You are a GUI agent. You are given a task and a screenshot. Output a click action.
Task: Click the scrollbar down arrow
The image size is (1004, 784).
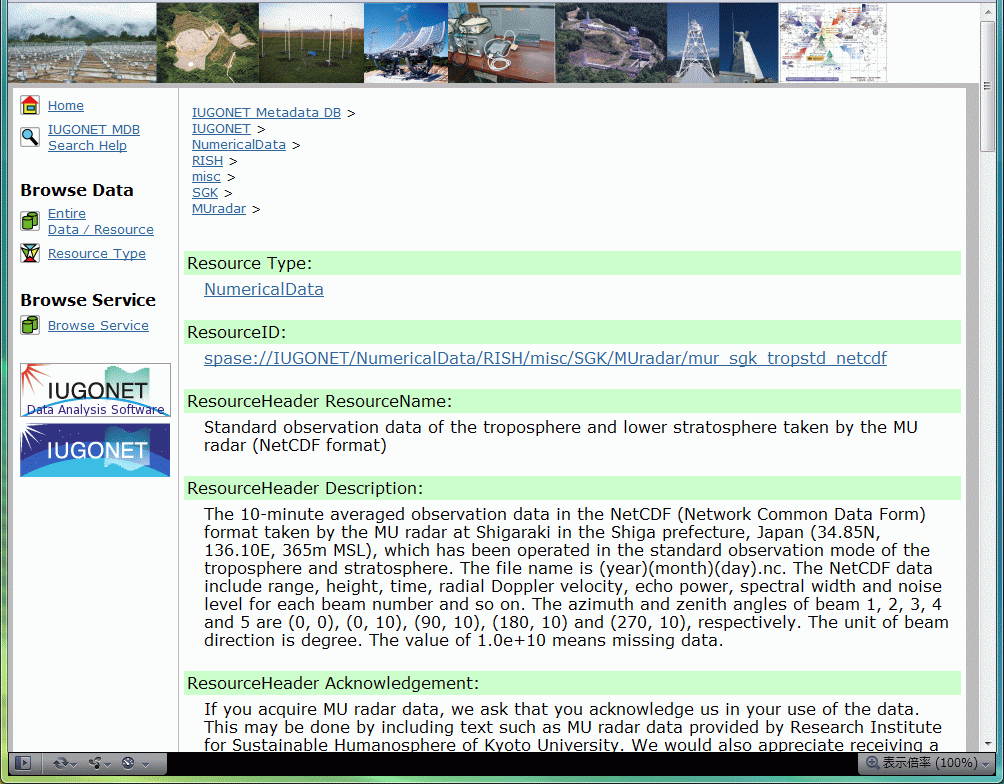coord(987,744)
